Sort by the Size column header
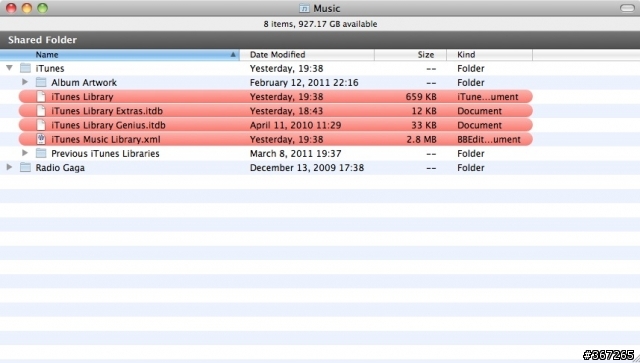Viewport: 640px width, 363px height. tap(411, 55)
